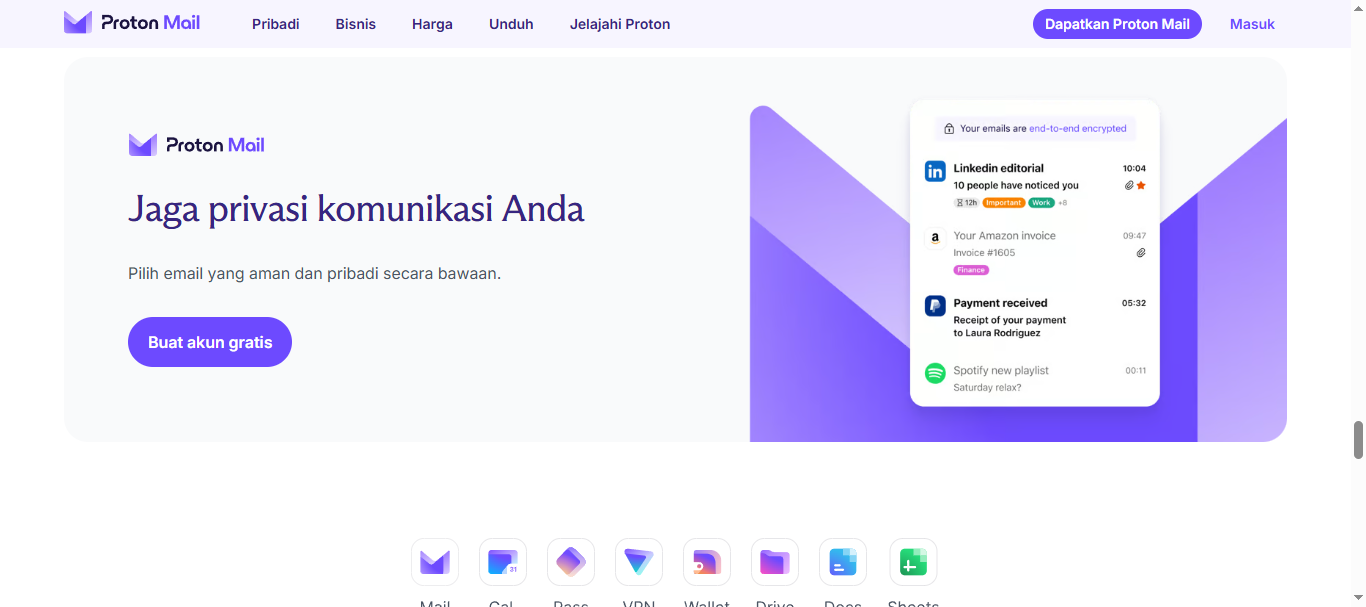Viewport: 1366px width, 607px height.
Task: Select the Proton Drive product icon
Action: pos(775,562)
